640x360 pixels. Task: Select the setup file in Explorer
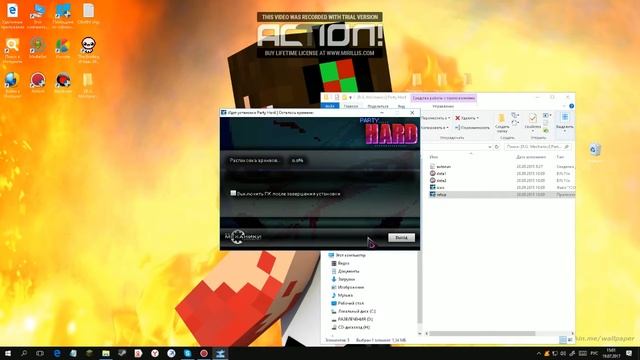(x=438, y=195)
